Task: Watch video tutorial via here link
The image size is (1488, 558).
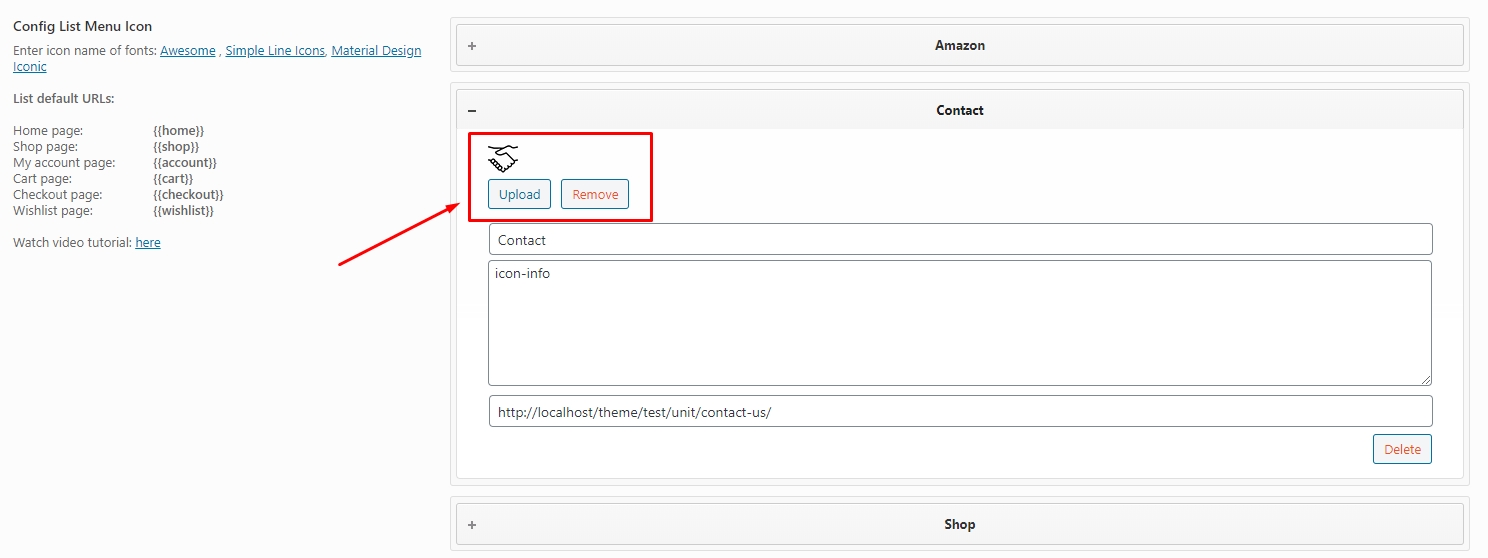Action: click(x=148, y=243)
